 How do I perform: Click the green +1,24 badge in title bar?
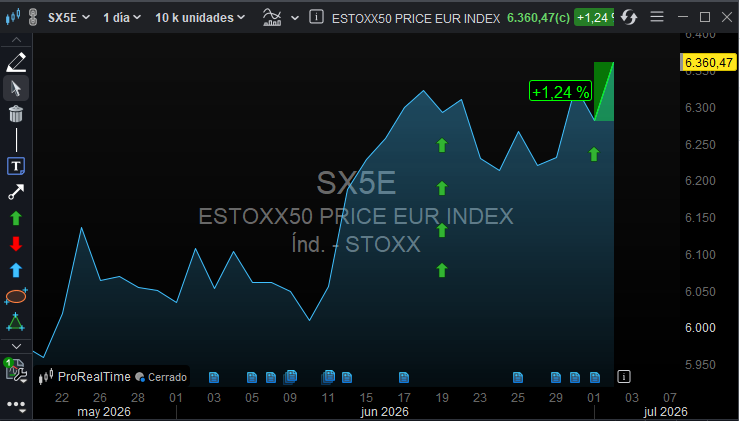click(594, 18)
